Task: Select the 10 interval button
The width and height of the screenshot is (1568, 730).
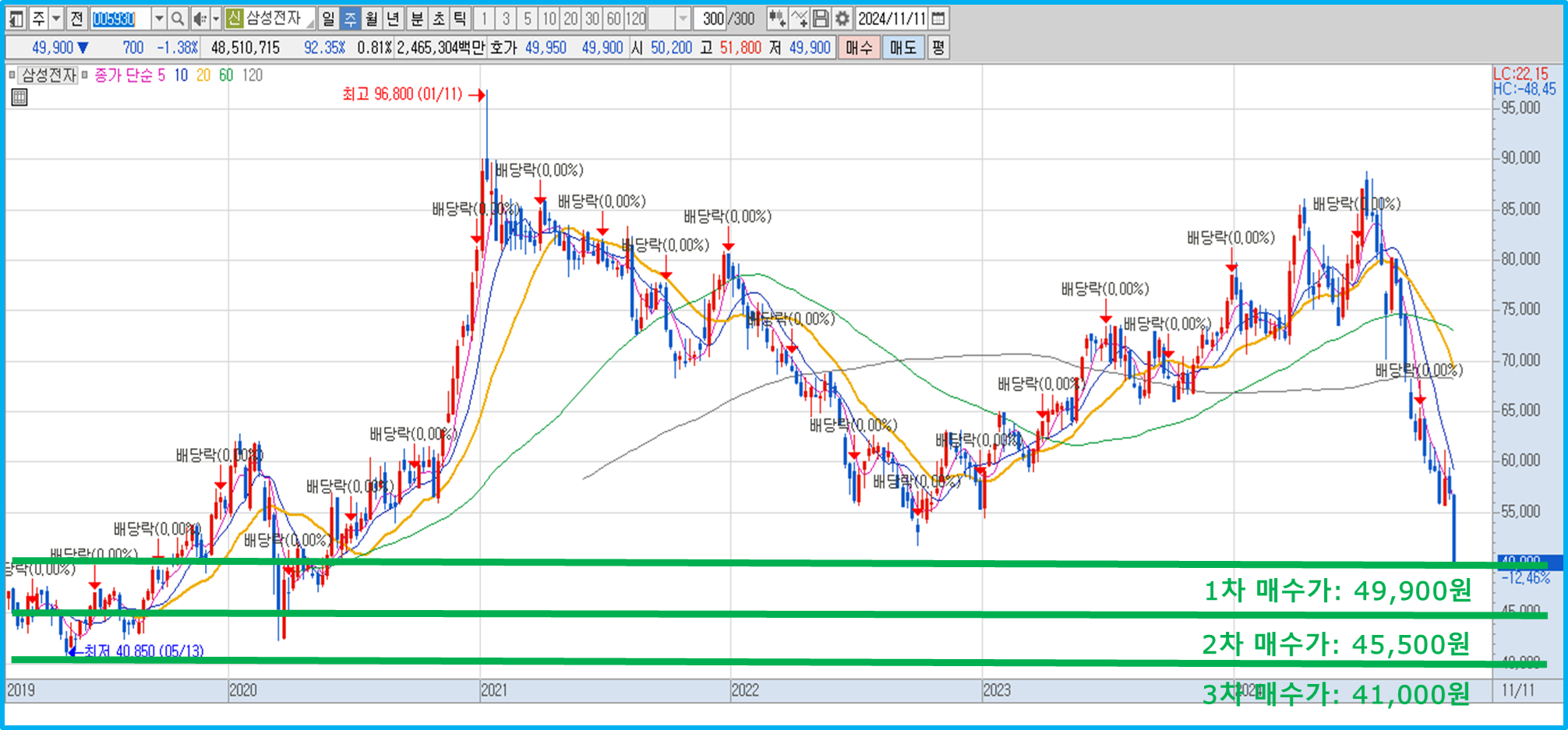Action: [x=549, y=18]
